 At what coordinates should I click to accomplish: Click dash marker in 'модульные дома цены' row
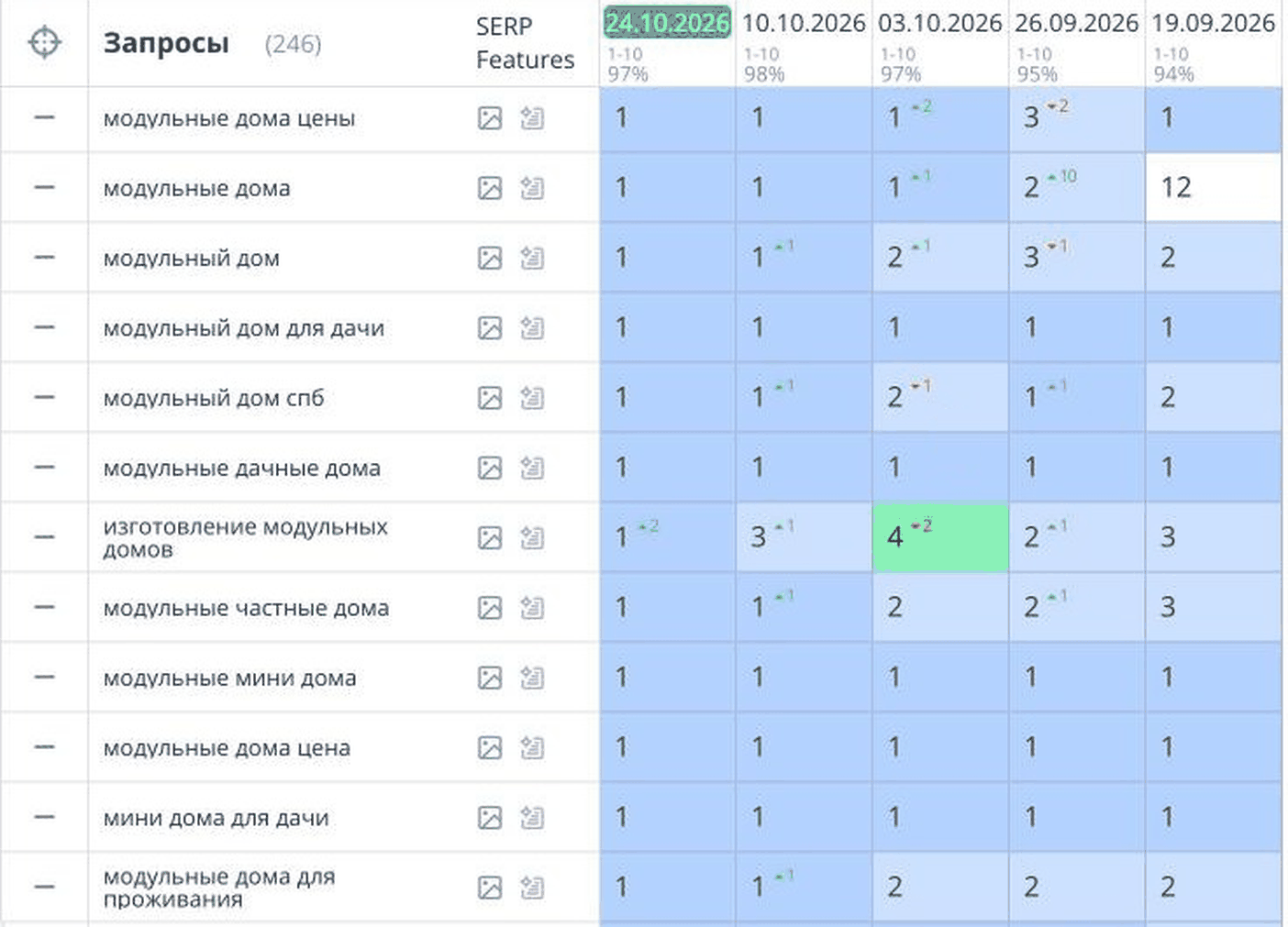coord(44,117)
